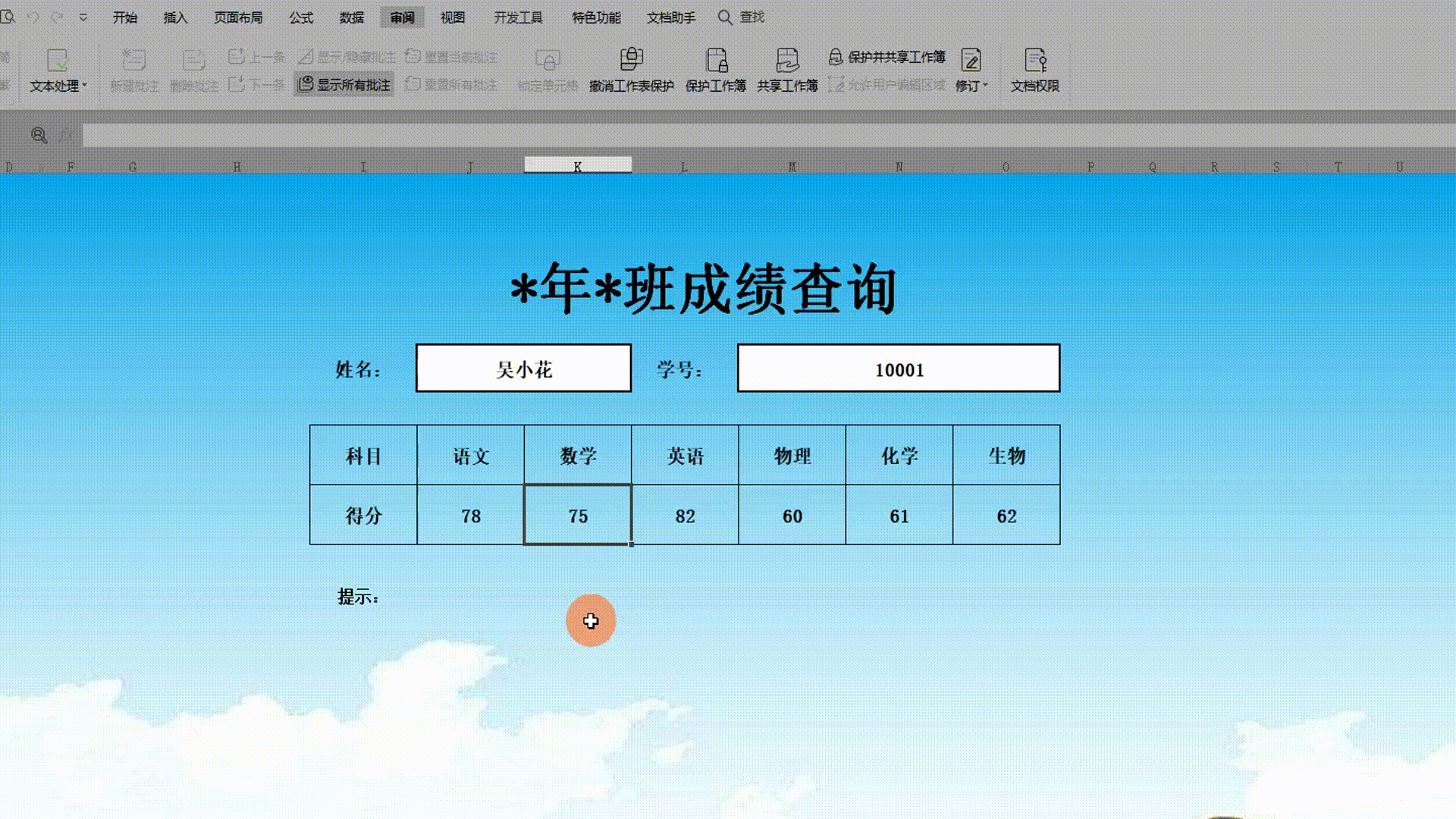
Task: Expand quick access toolbar dropdown
Action: tap(83, 17)
